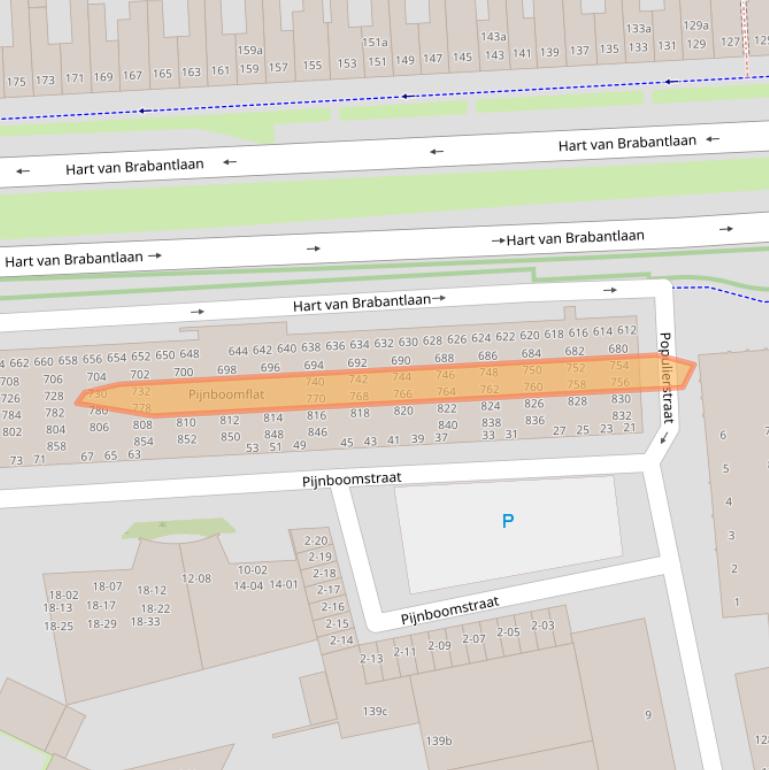769x770 pixels.
Task: Click house number 159a label
Action: pyautogui.click(x=250, y=50)
